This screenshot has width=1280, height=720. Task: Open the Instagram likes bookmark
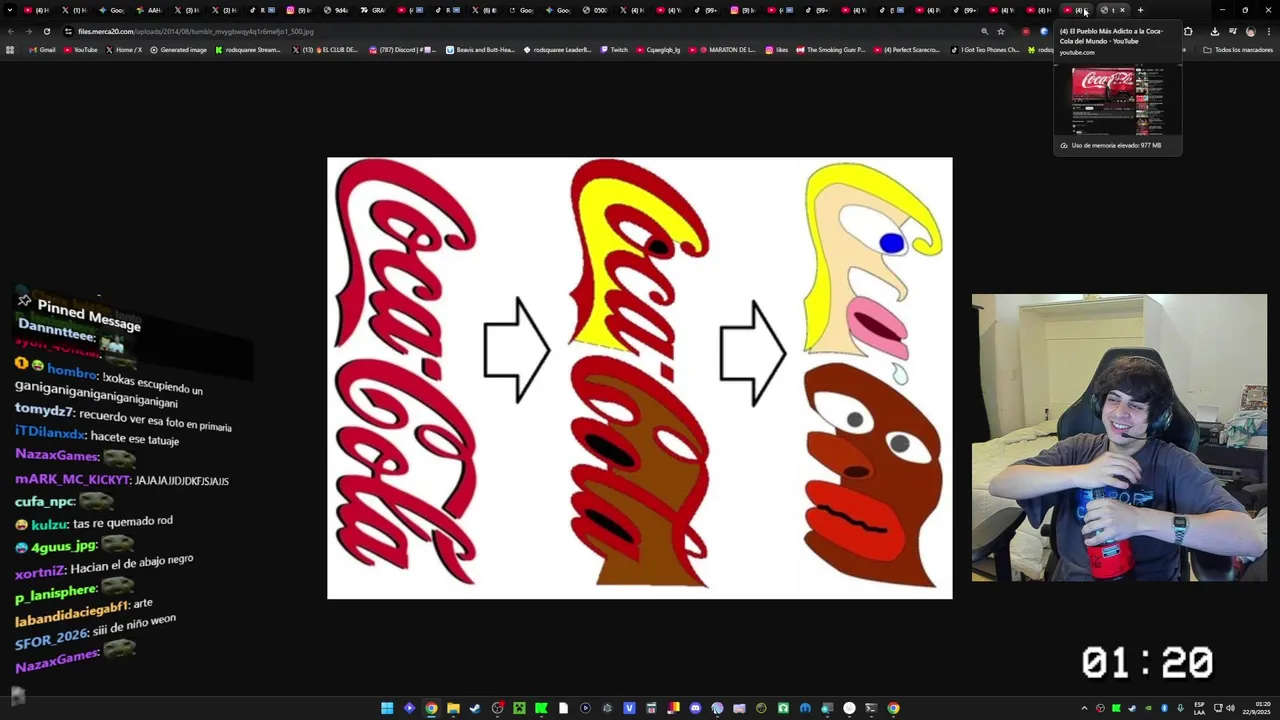[778, 50]
